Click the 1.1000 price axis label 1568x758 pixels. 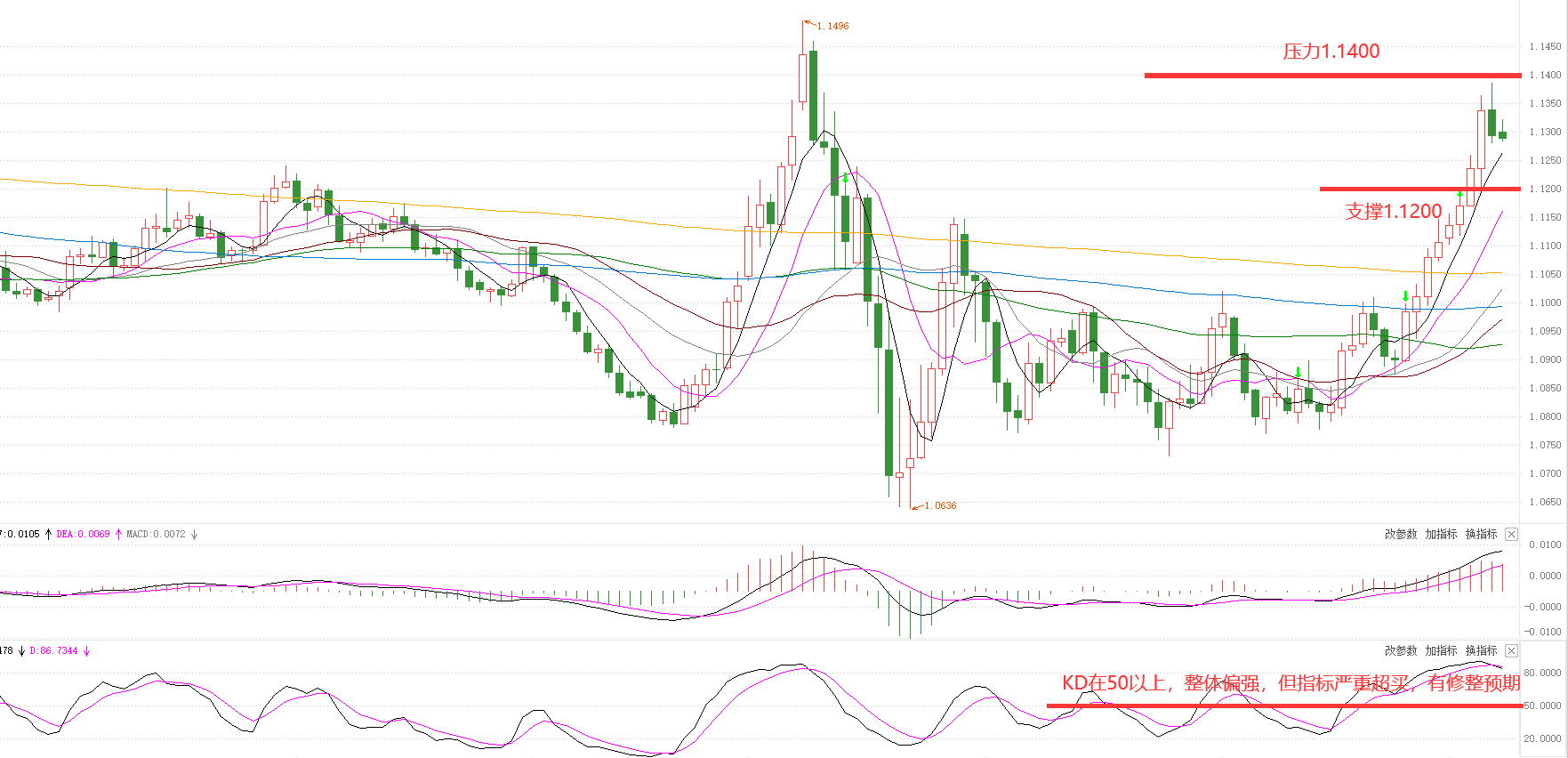[x=1545, y=302]
